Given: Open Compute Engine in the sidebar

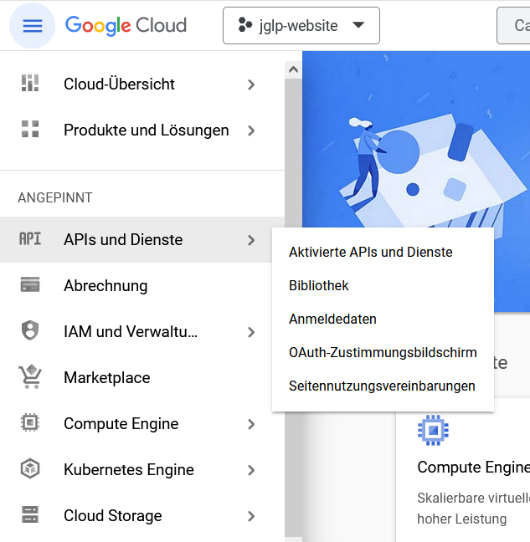Looking at the screenshot, I should point(142,423).
